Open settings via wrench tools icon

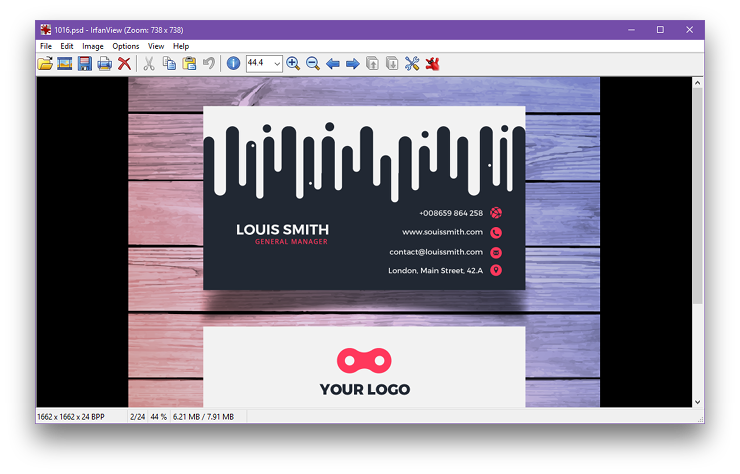tap(412, 64)
